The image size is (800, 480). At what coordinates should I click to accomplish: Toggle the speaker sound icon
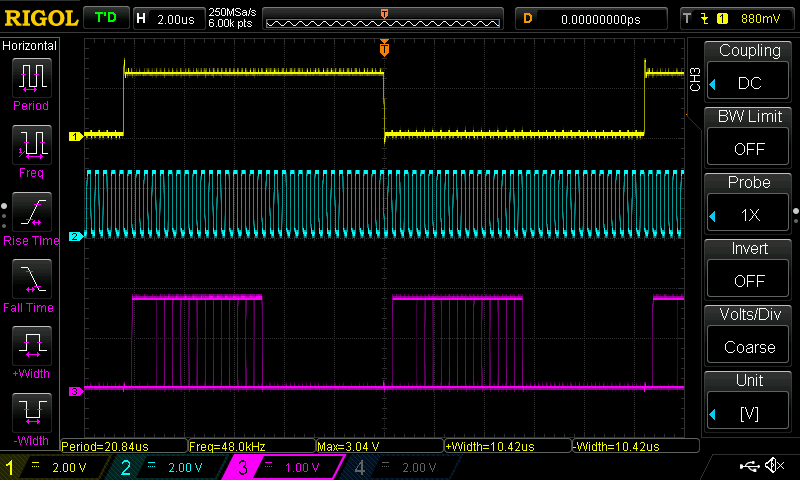[773, 466]
